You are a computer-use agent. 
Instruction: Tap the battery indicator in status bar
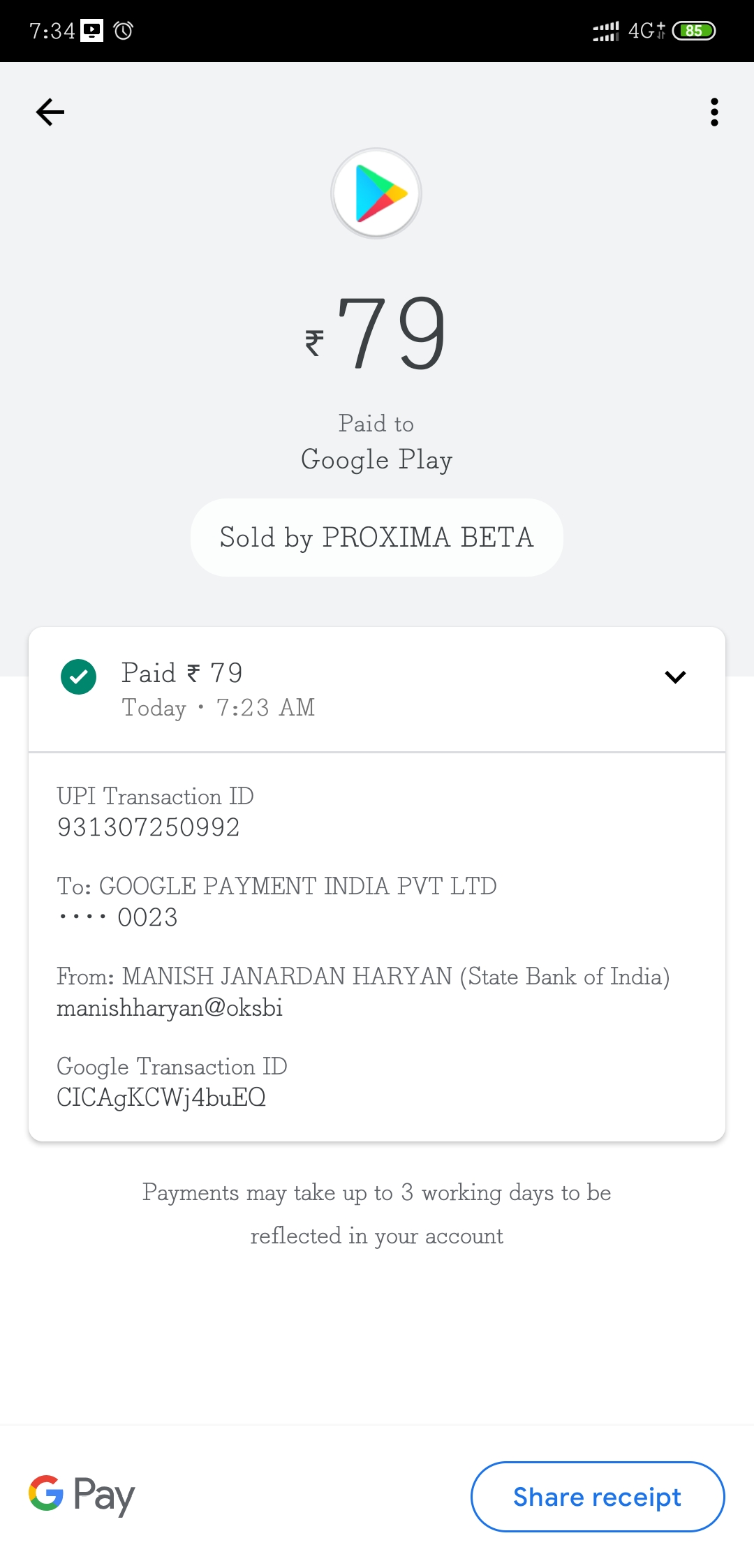click(693, 31)
